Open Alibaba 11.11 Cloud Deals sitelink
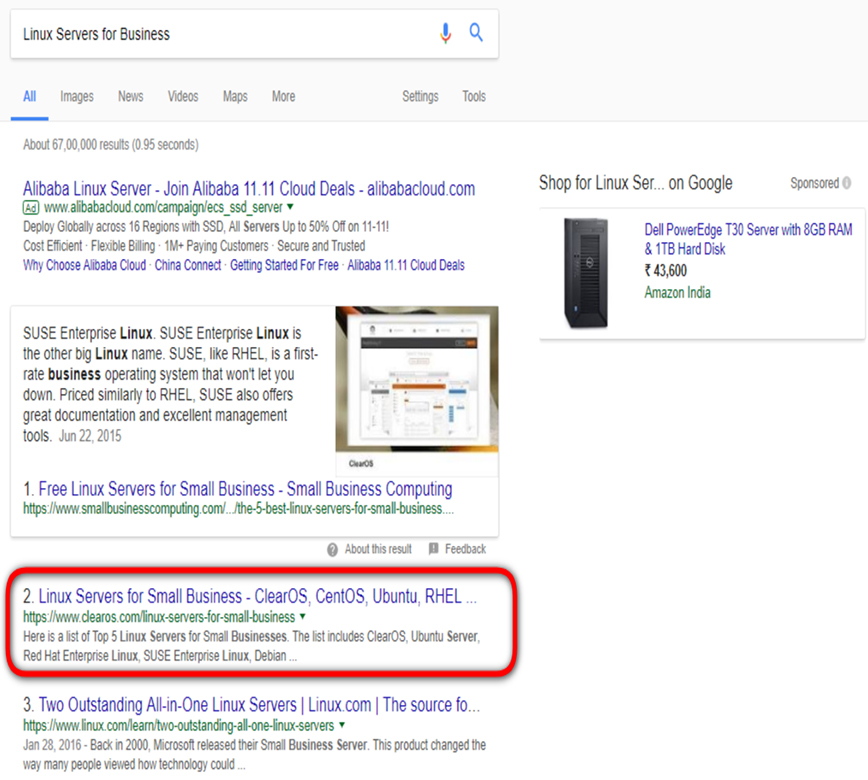Viewport: 868px width, 780px height. coord(406,265)
